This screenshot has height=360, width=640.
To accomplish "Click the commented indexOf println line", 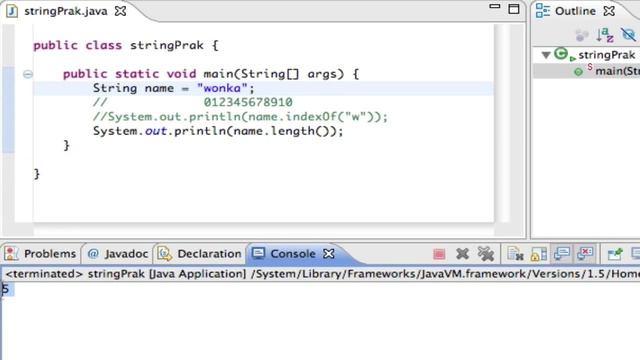I will [240, 117].
